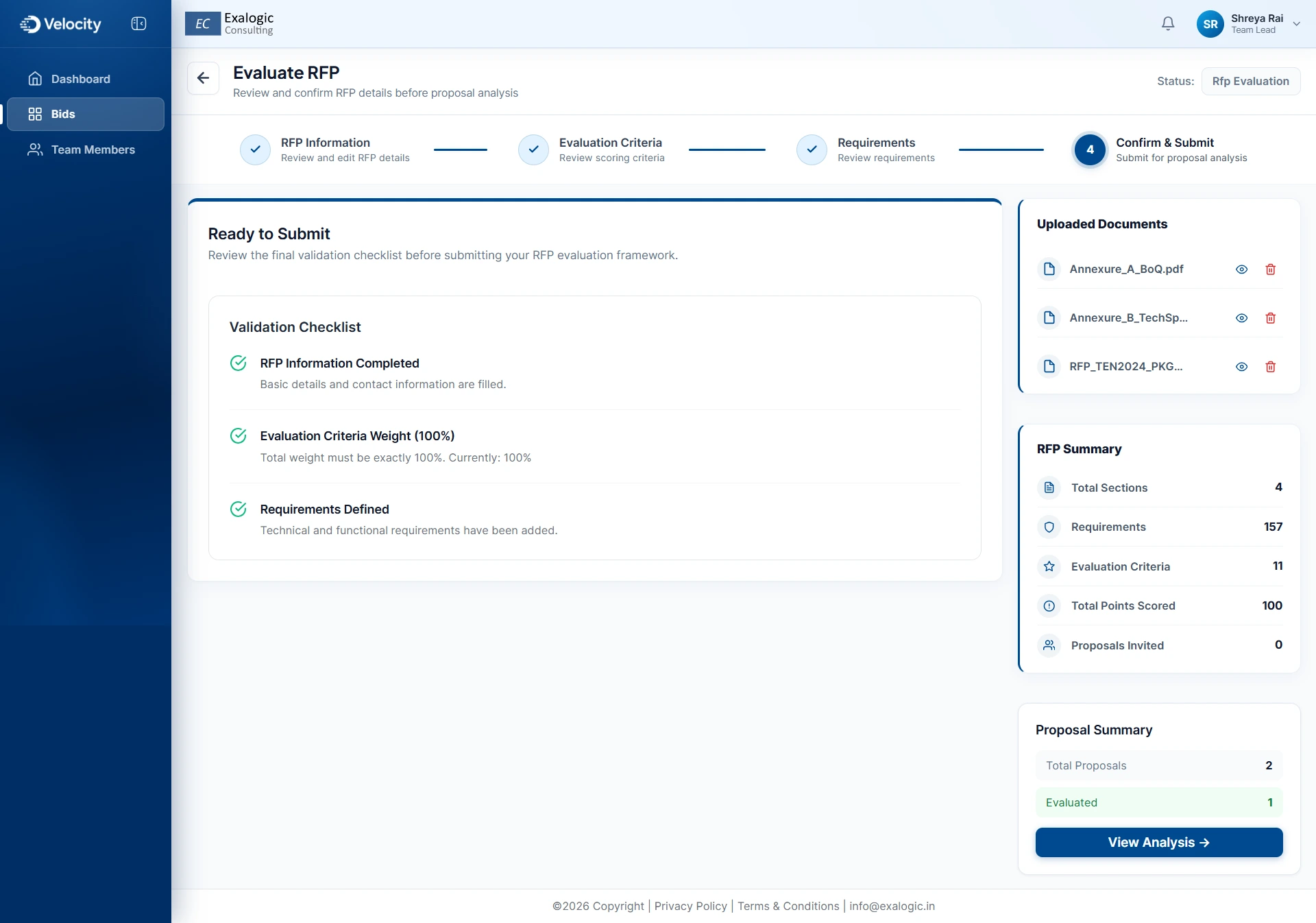
Task: Open the Privacy Policy link
Action: pyautogui.click(x=691, y=907)
